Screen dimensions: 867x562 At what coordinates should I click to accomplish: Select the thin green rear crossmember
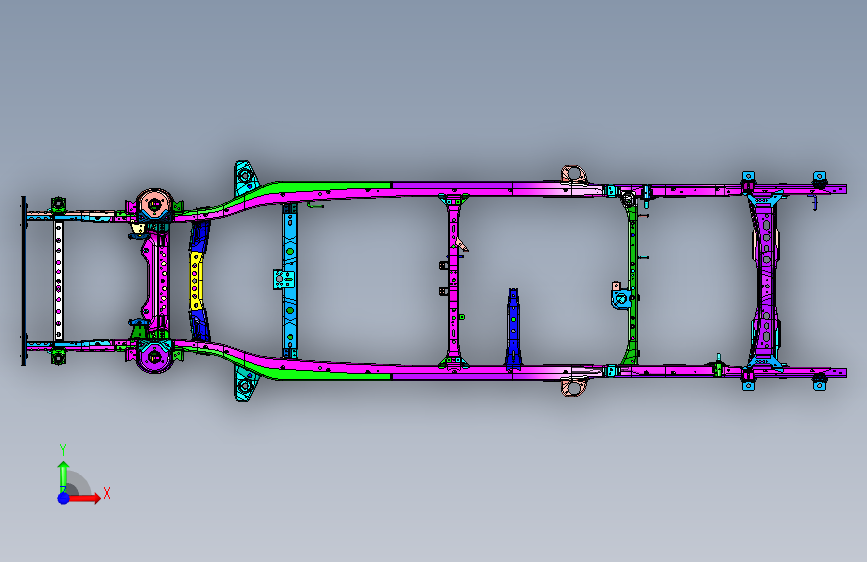pyautogui.click(x=633, y=282)
